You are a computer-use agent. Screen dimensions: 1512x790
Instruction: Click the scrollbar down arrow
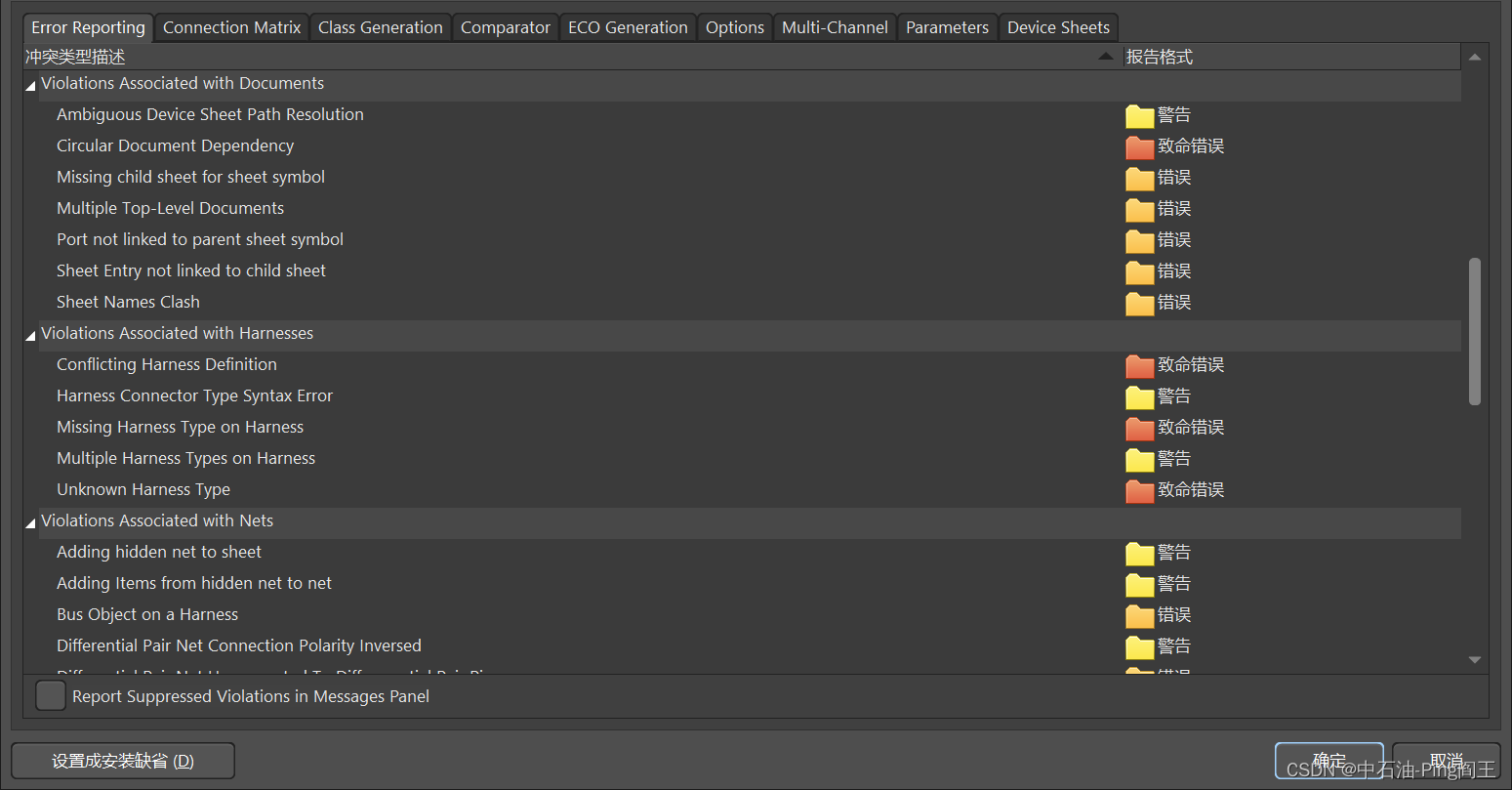point(1475,660)
